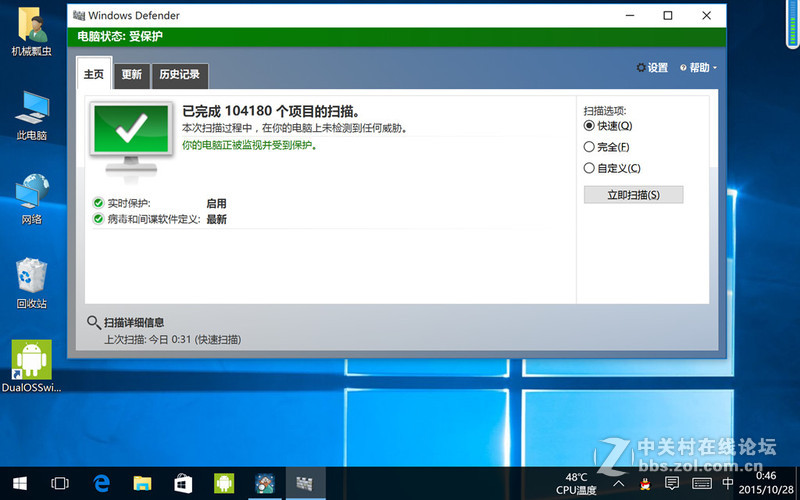Click the 最新 definition status value

tap(216, 220)
